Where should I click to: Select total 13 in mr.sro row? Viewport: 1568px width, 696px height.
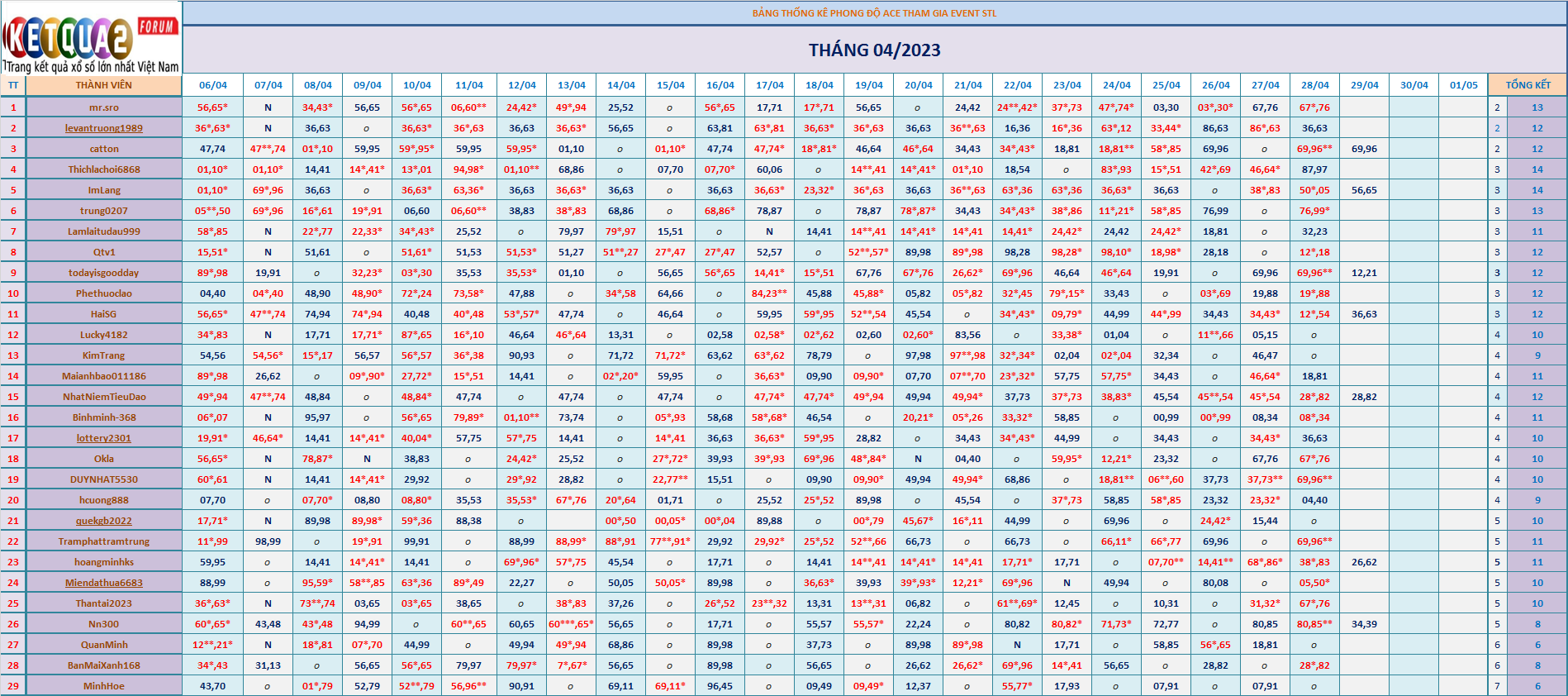pos(1537,107)
